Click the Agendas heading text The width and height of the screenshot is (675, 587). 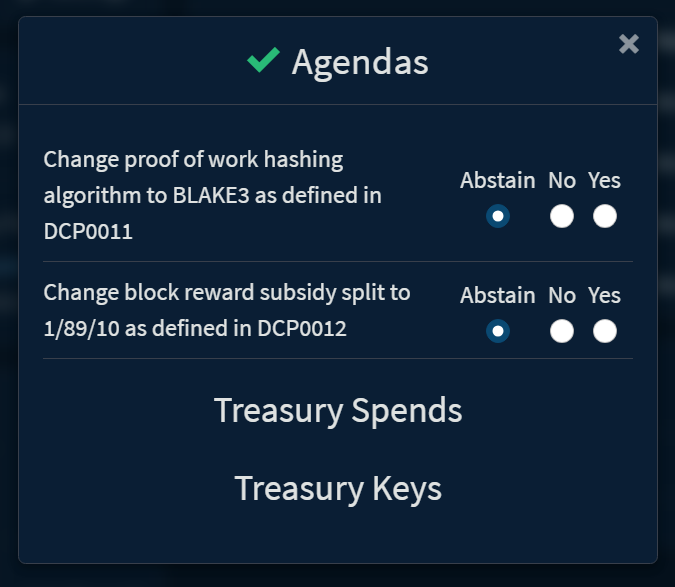tap(360, 62)
